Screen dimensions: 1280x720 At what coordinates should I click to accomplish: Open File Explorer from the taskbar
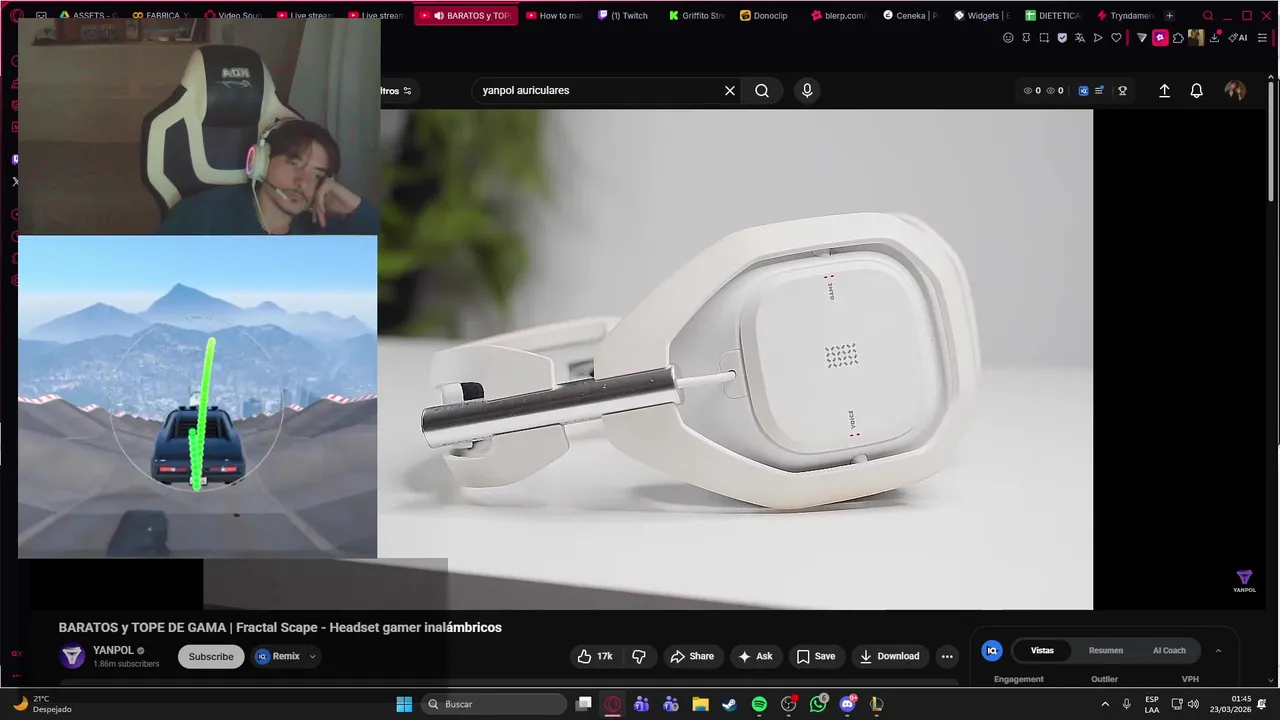tap(700, 704)
